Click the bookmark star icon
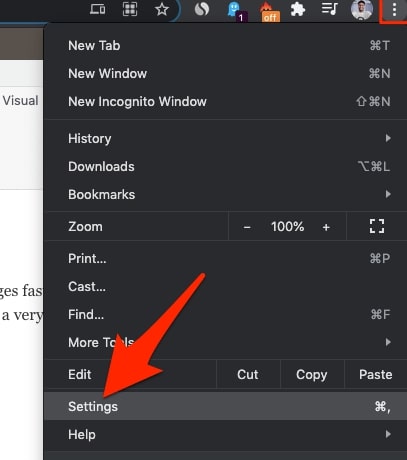Viewport: 407px width, 460px height. [x=162, y=9]
